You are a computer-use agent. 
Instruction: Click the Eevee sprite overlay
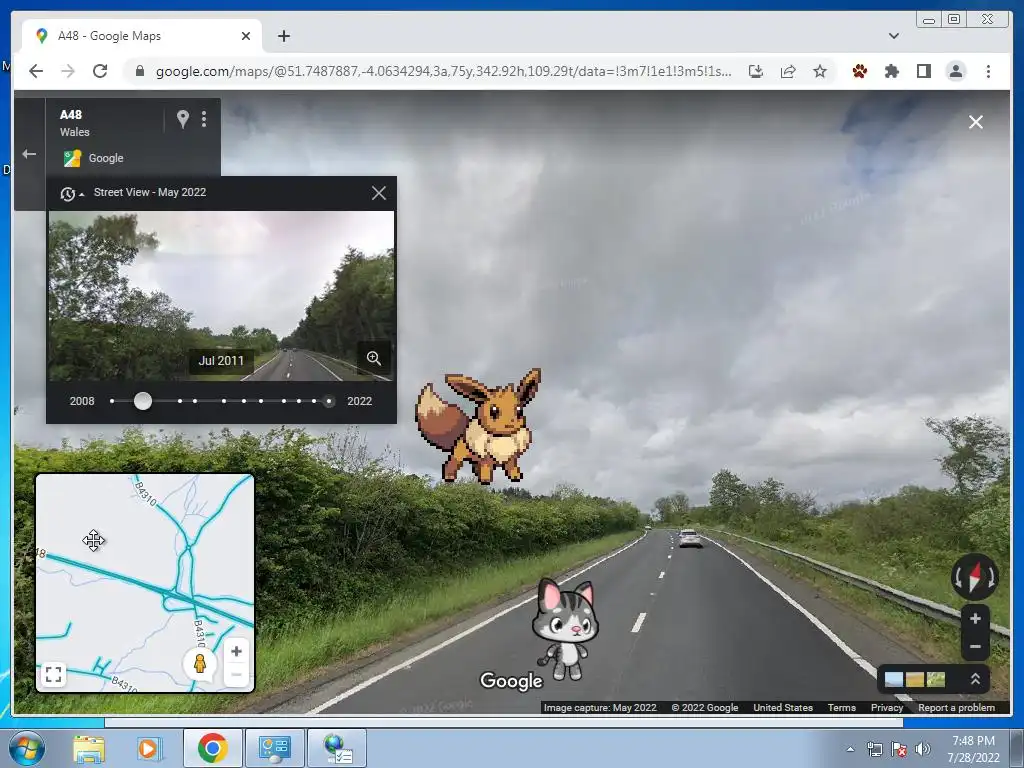coord(479,426)
